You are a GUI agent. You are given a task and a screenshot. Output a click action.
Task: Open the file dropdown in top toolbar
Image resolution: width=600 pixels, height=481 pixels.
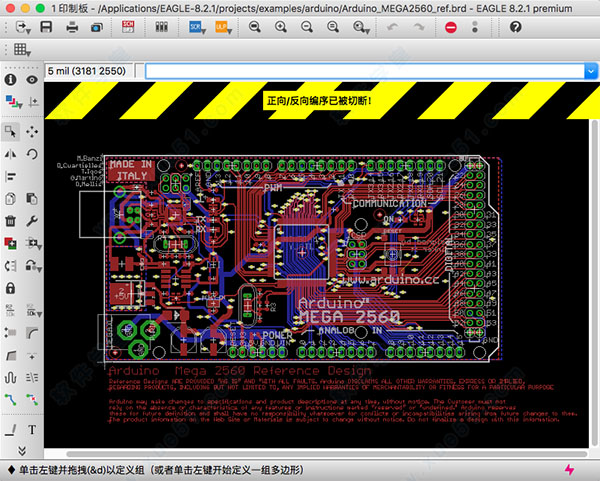(23, 28)
